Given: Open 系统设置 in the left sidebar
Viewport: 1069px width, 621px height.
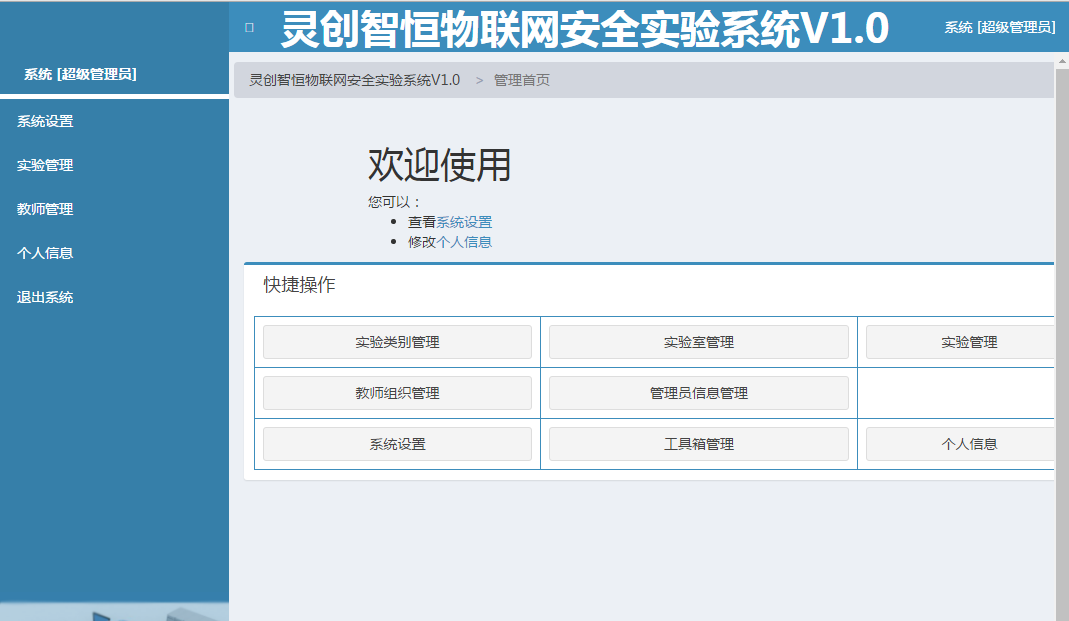Looking at the screenshot, I should (45, 121).
